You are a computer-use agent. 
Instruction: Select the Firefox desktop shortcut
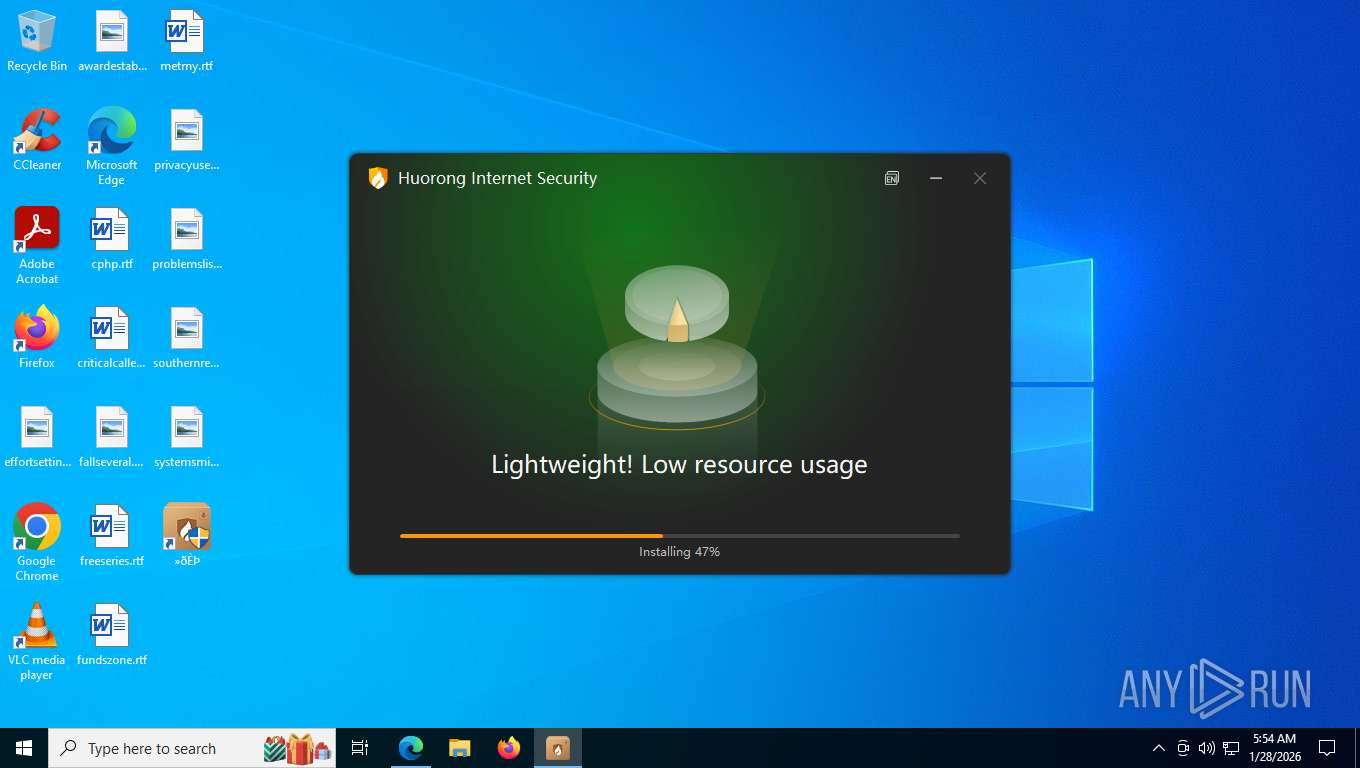[x=37, y=338]
